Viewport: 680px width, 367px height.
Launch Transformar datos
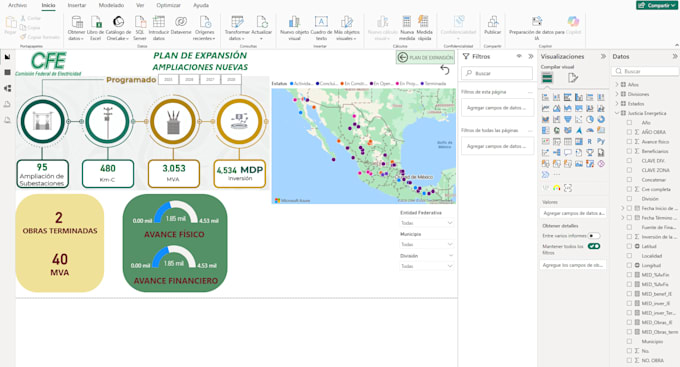[237, 28]
